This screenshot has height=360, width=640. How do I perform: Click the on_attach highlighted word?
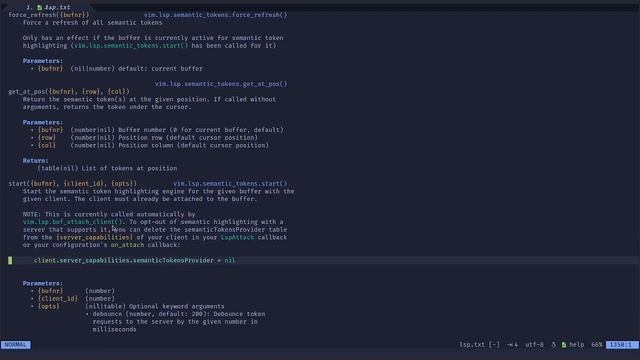[127, 245]
